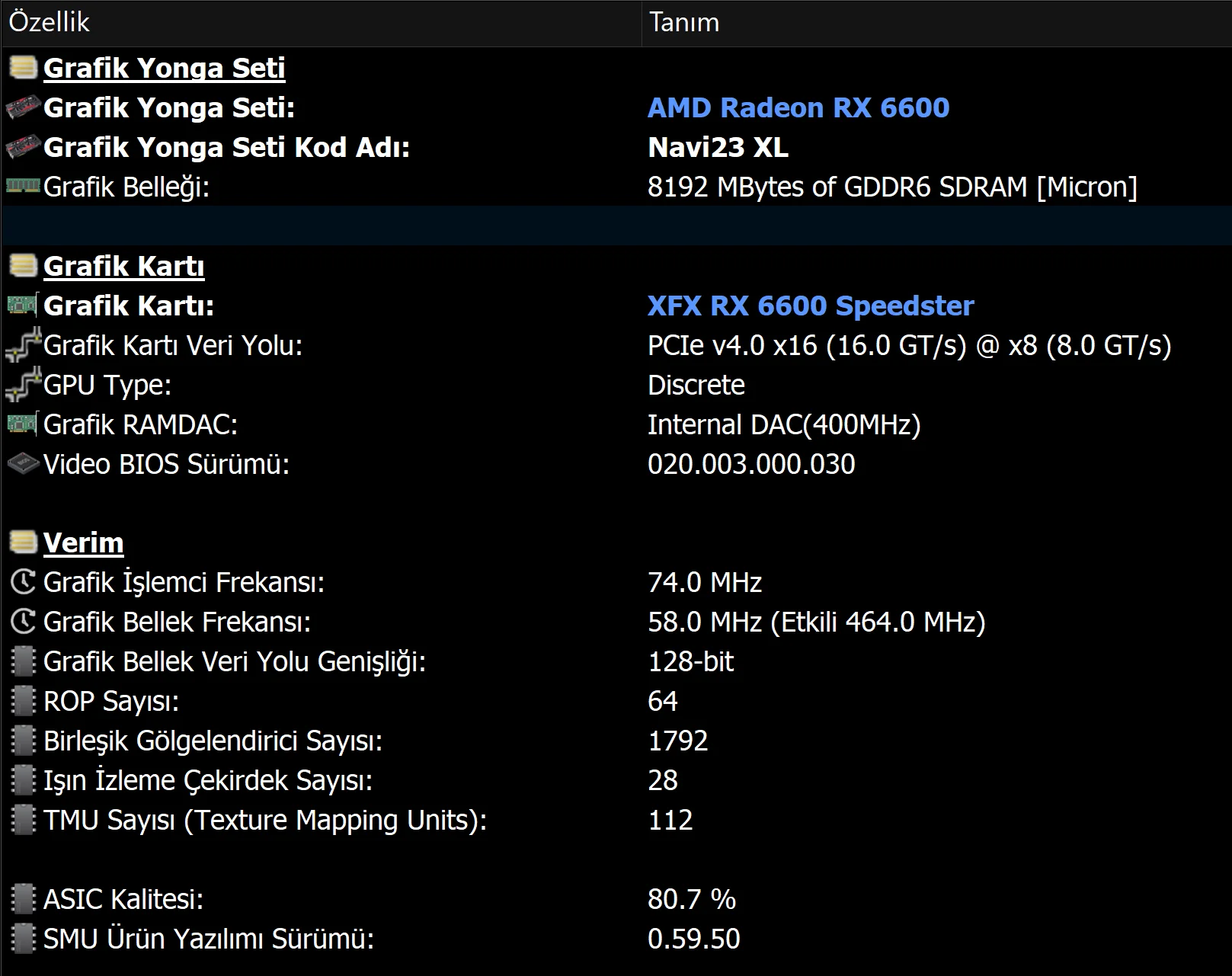
Task: Click the card icon beside Grafik Yonga Seti Kod Adı
Action: coord(23,147)
